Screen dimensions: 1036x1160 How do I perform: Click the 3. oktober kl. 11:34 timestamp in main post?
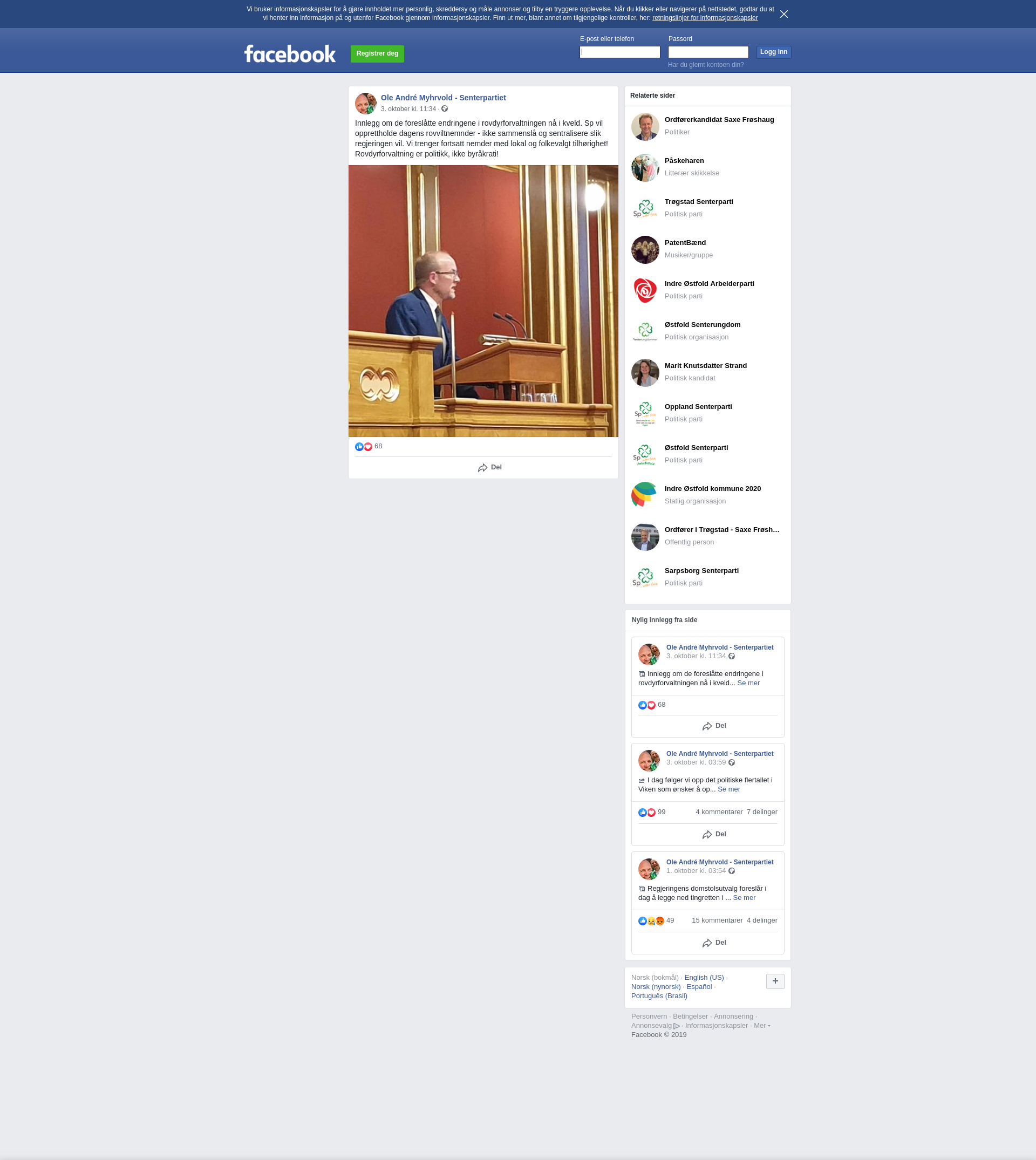[408, 108]
